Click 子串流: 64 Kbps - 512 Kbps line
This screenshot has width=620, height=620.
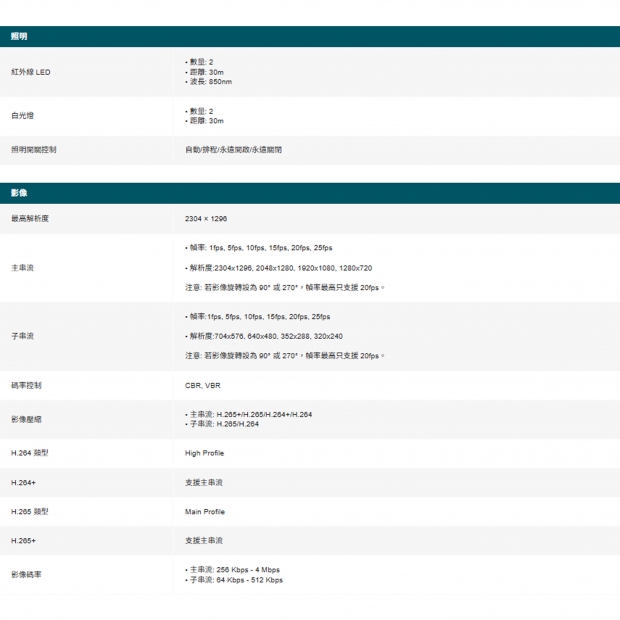coord(236,580)
